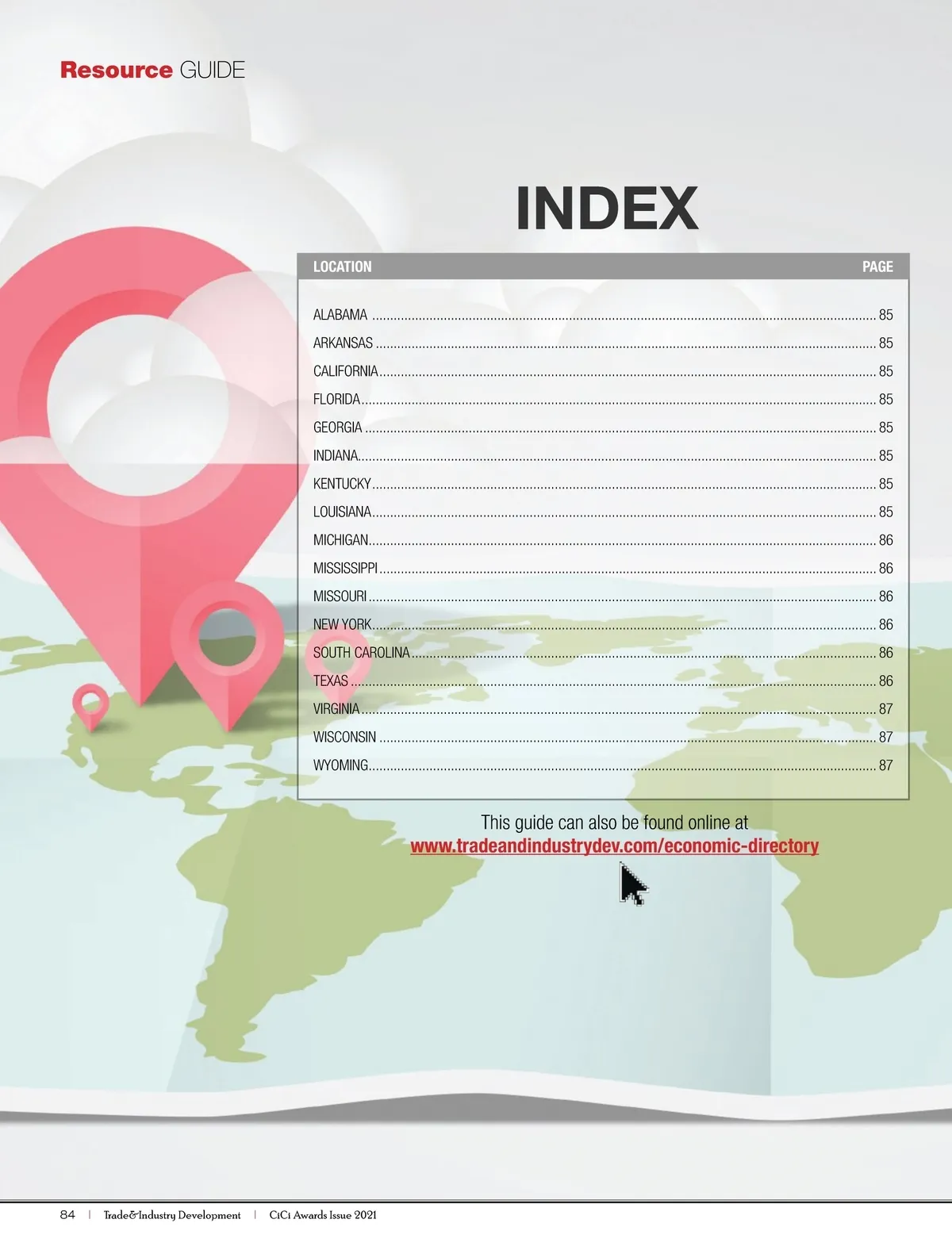The height and width of the screenshot is (1250, 952).
Task: Select the Wisconsin index entry
Action: point(344,737)
